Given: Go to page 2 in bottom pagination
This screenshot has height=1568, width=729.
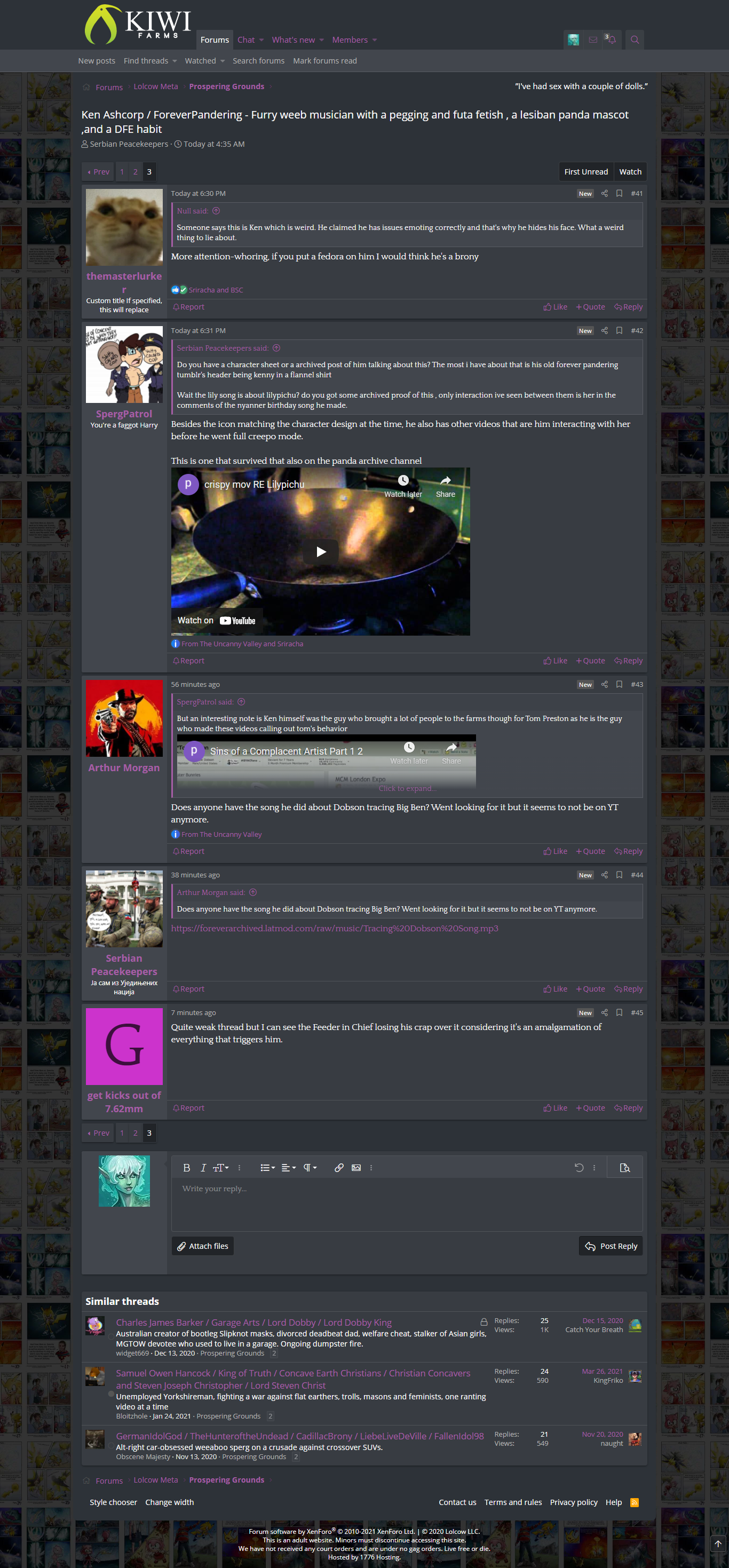Looking at the screenshot, I should point(135,1133).
